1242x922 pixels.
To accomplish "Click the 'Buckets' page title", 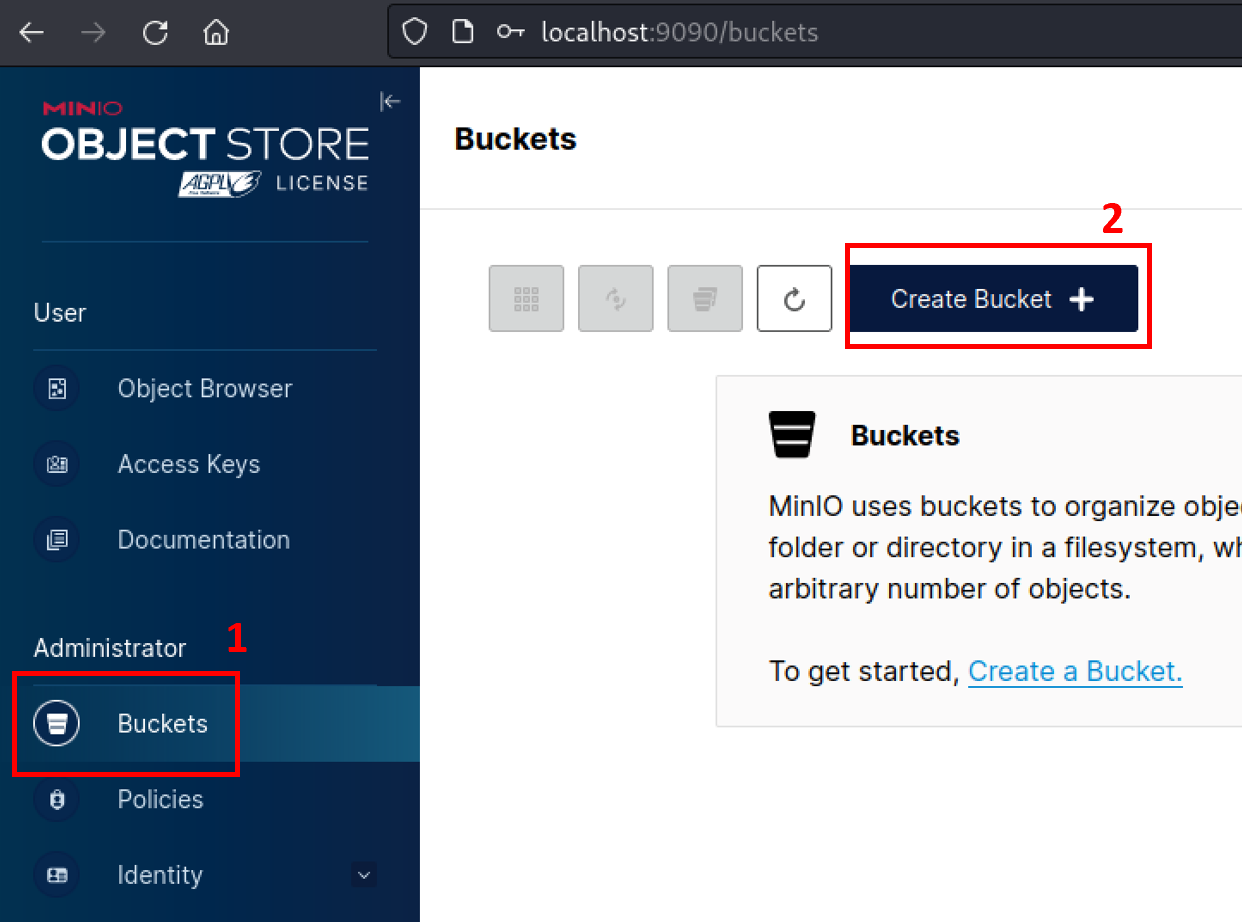I will coord(515,139).
